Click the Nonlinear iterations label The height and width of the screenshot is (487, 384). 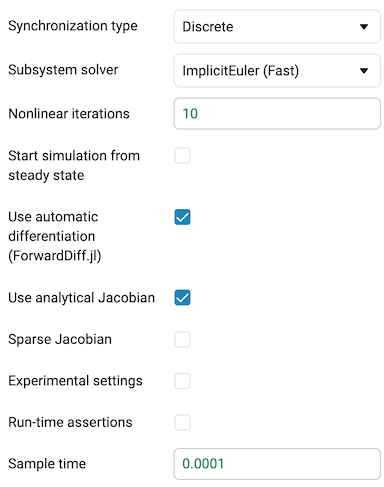(x=69, y=114)
